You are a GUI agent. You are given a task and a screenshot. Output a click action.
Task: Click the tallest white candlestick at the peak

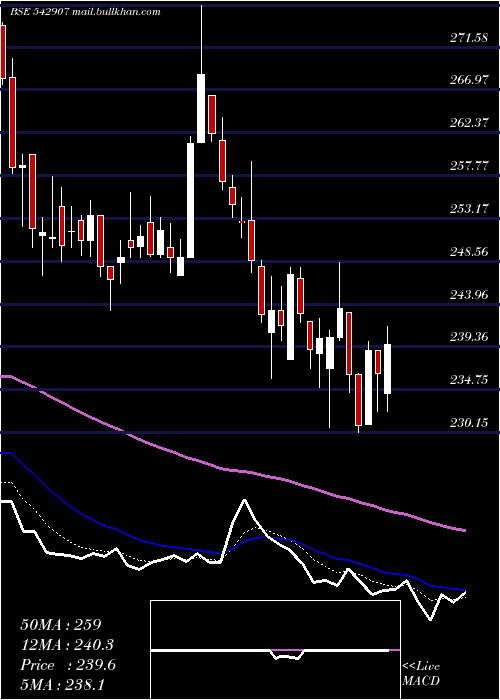201,108
